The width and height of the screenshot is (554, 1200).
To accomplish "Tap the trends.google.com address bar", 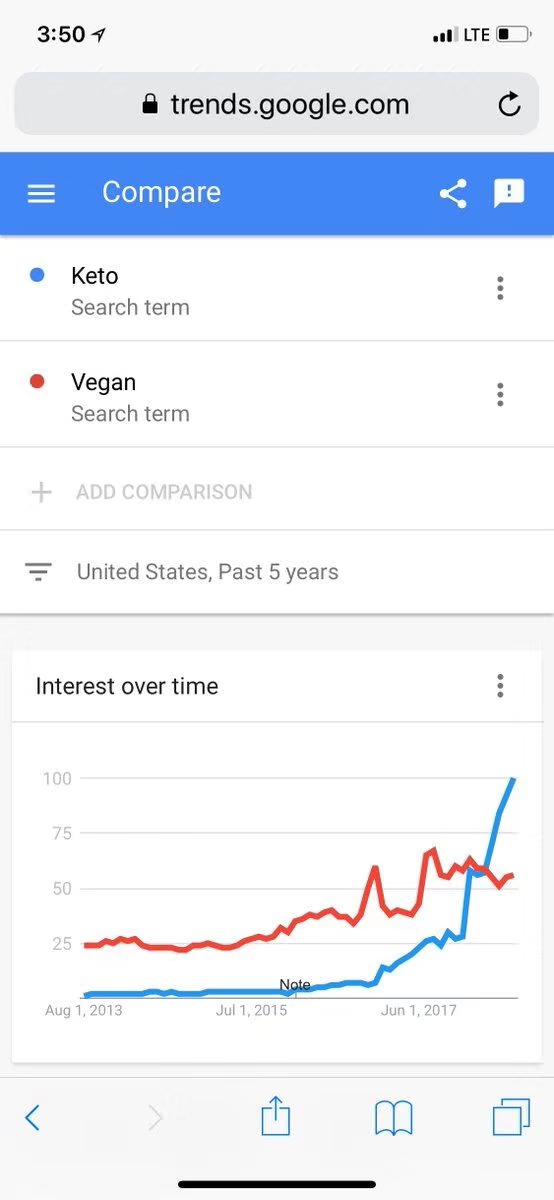I will [x=277, y=104].
